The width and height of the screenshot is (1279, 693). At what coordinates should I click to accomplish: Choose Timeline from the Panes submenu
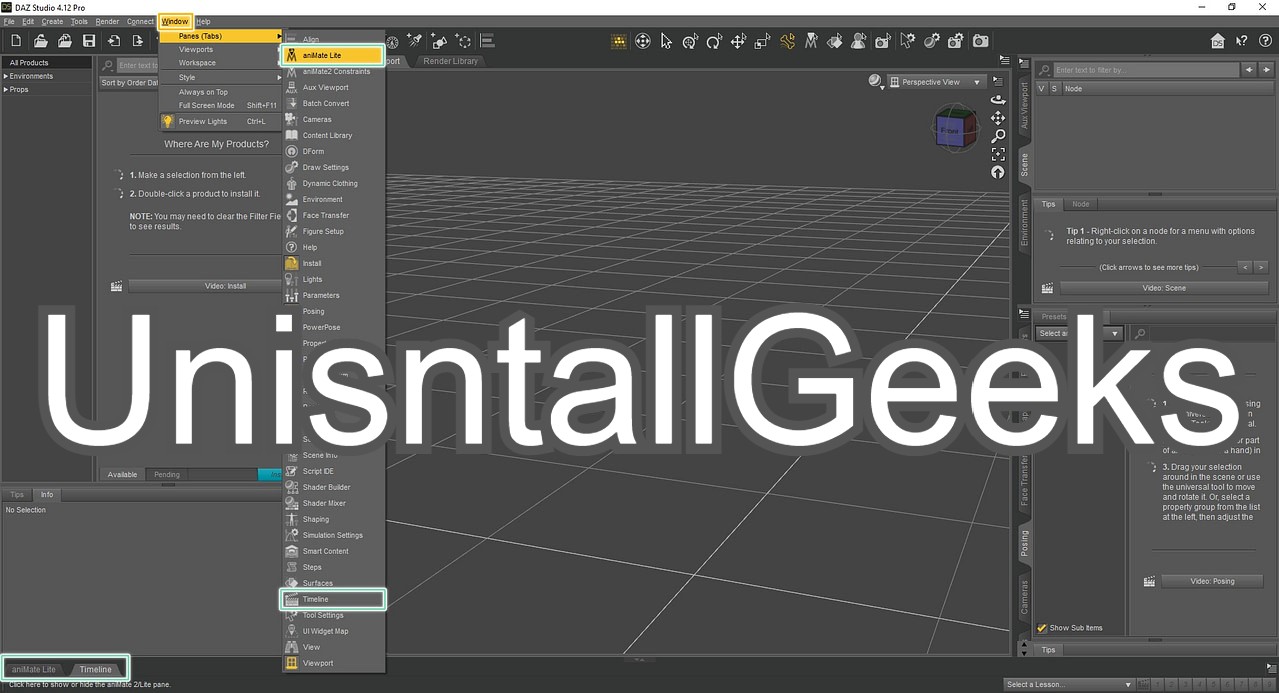coord(333,599)
